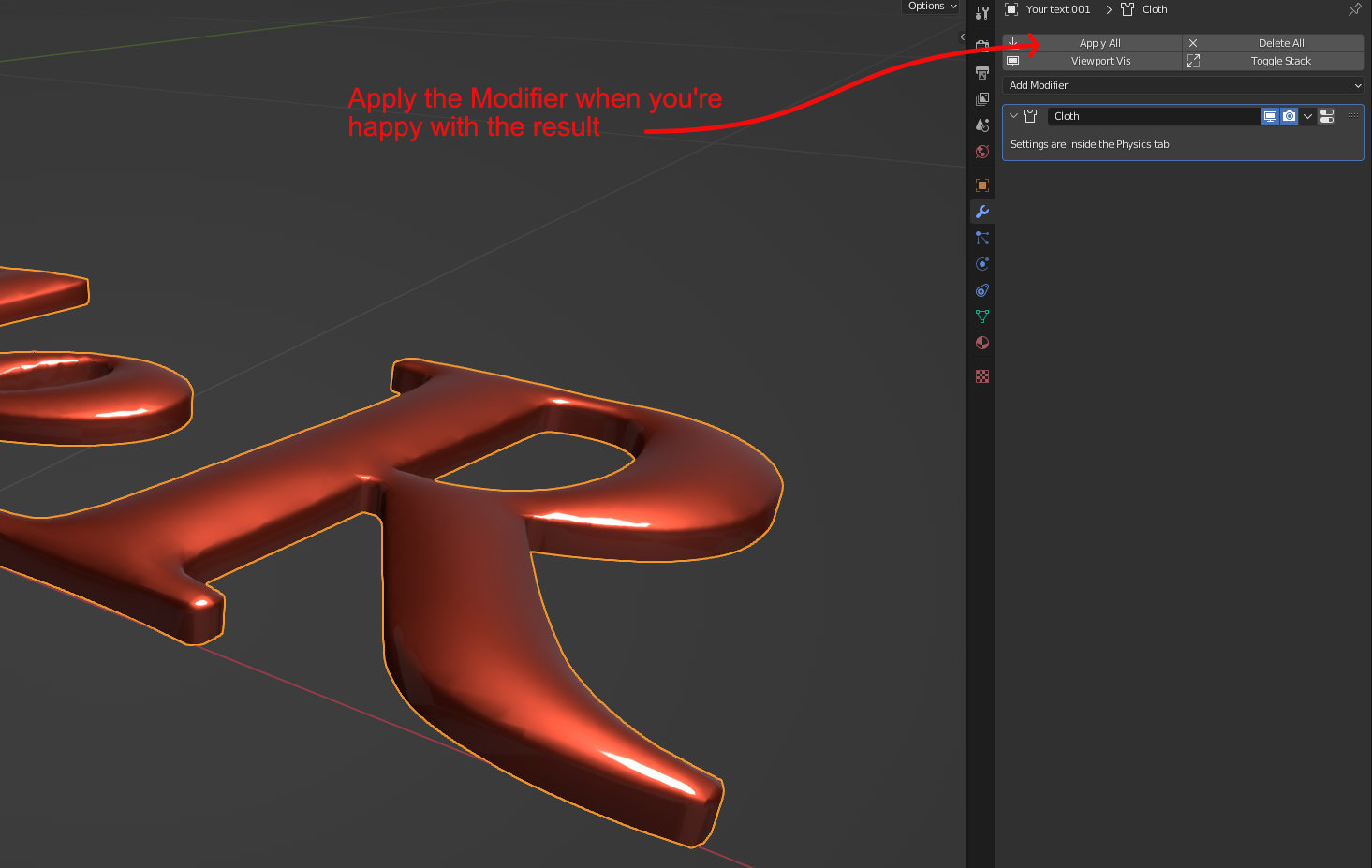Open the Object properties tab
The width and height of the screenshot is (1372, 868).
coord(981,185)
